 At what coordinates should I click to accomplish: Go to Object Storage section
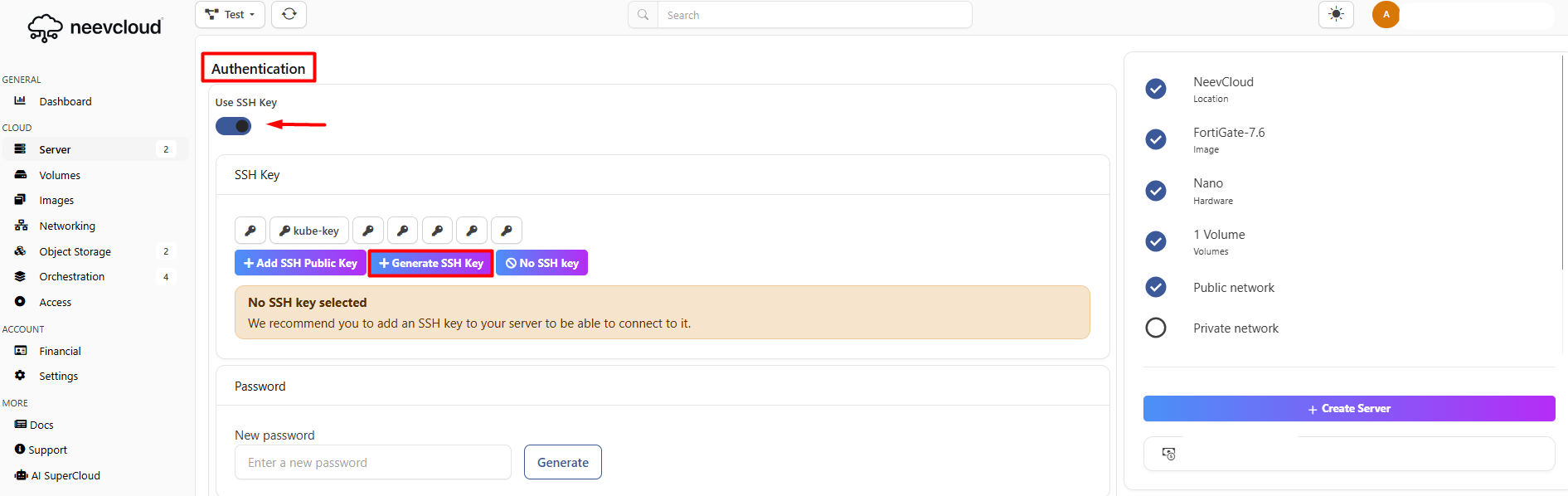(75, 251)
